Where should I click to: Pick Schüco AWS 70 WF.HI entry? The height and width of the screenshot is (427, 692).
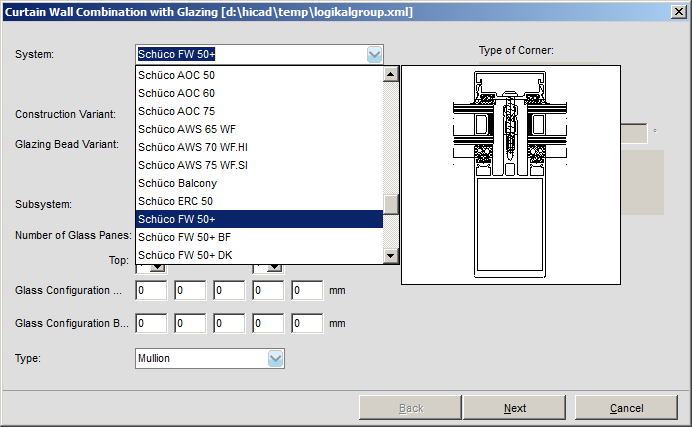tap(259, 147)
